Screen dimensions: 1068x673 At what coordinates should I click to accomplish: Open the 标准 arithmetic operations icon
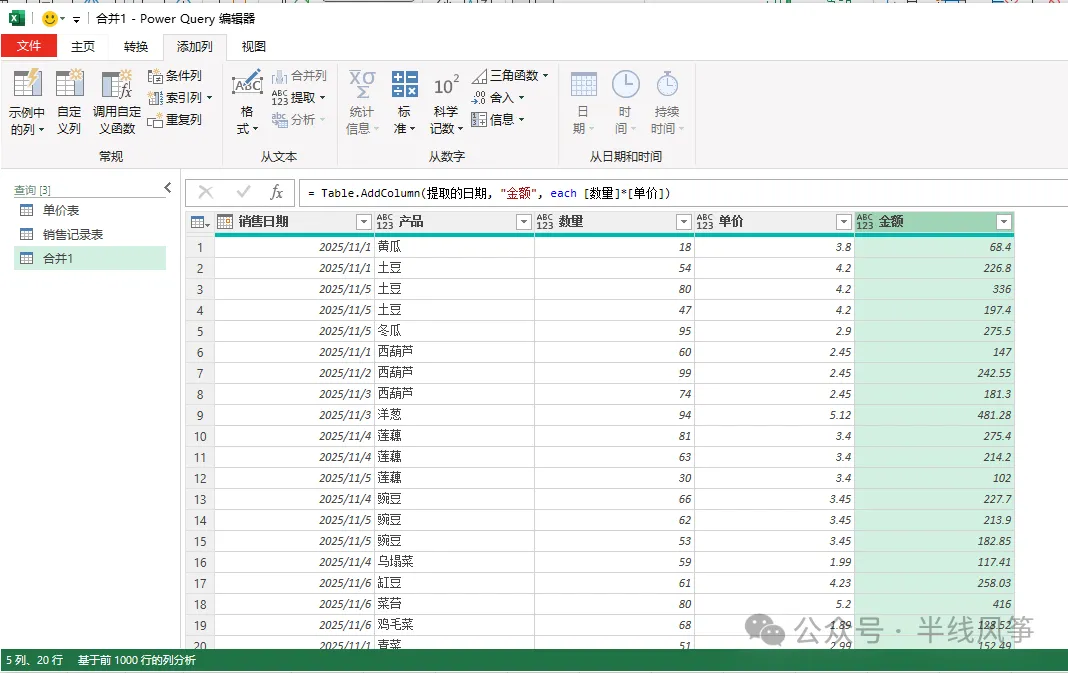point(405,84)
